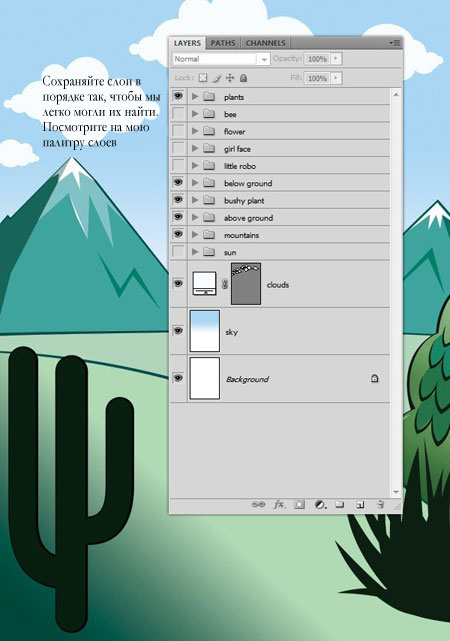The height and width of the screenshot is (641, 450).
Task: Click the Background layer lock icon
Action: (374, 378)
